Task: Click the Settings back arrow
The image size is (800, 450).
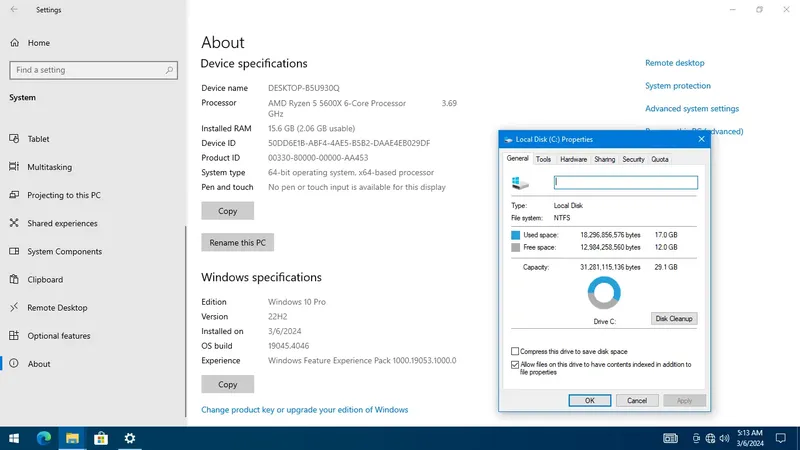Action: point(14,9)
